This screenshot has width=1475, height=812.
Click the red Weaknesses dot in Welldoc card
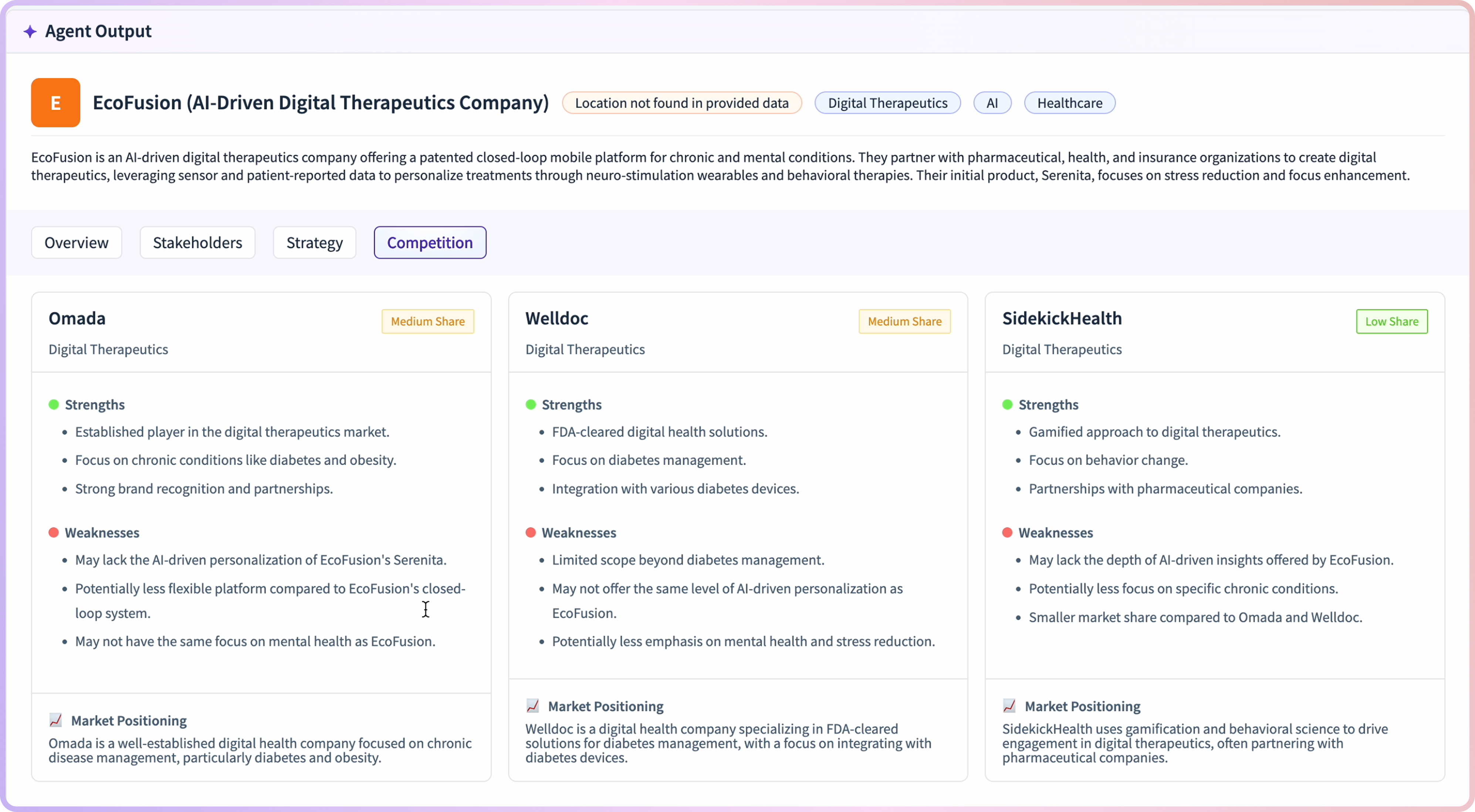point(531,533)
